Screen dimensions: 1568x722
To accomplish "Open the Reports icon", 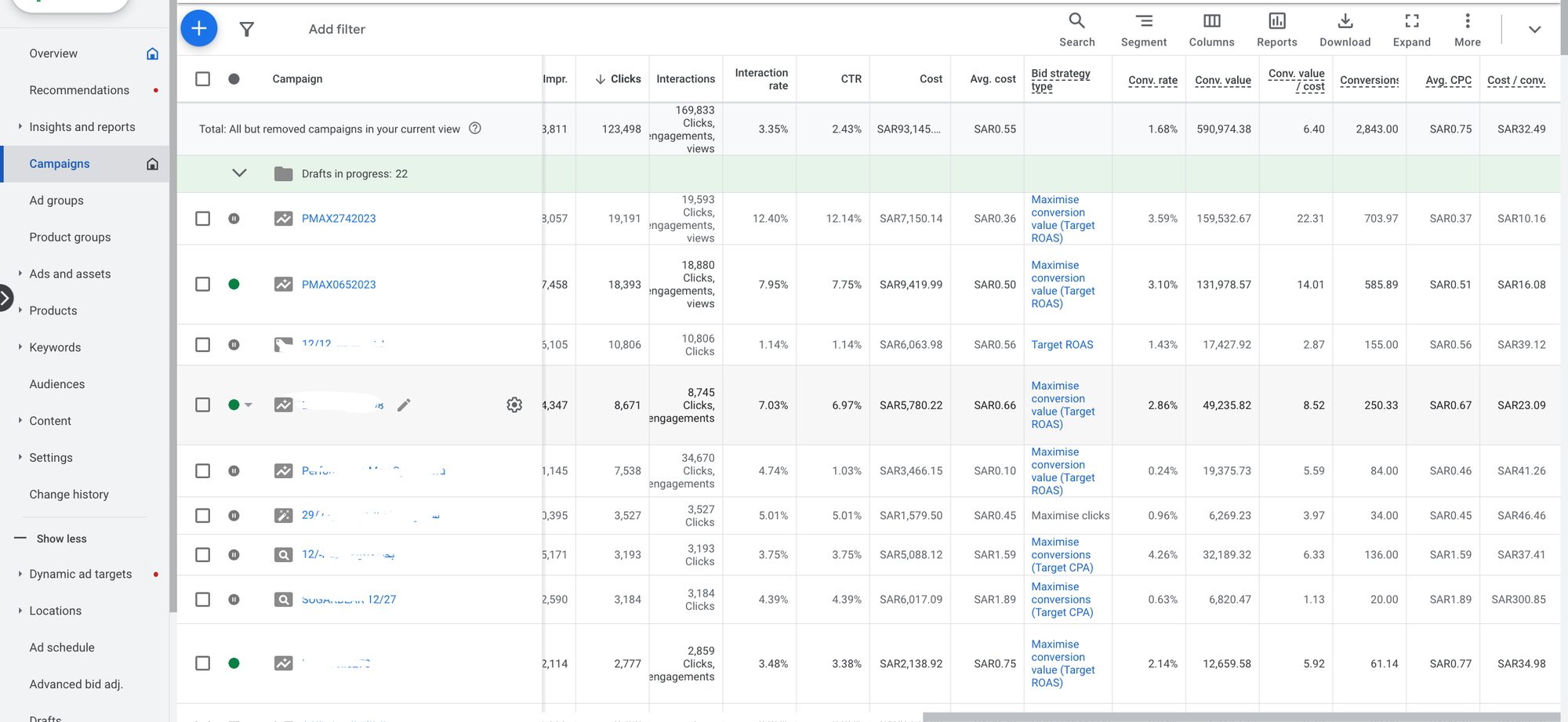I will [1276, 30].
